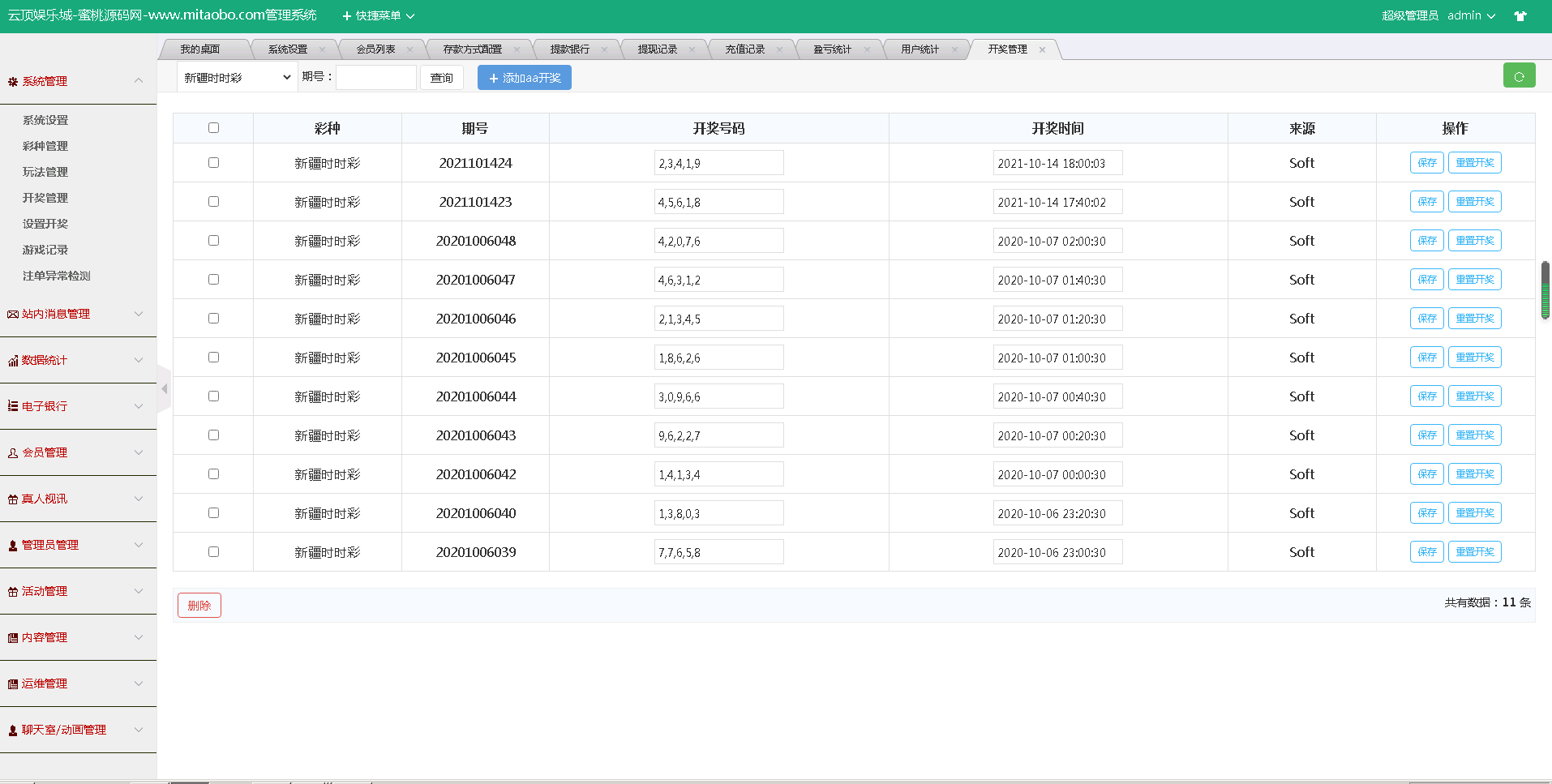The image size is (1552, 784).
Task: Click the 数据统计 chart icon in sidebar
Action: coord(13,361)
